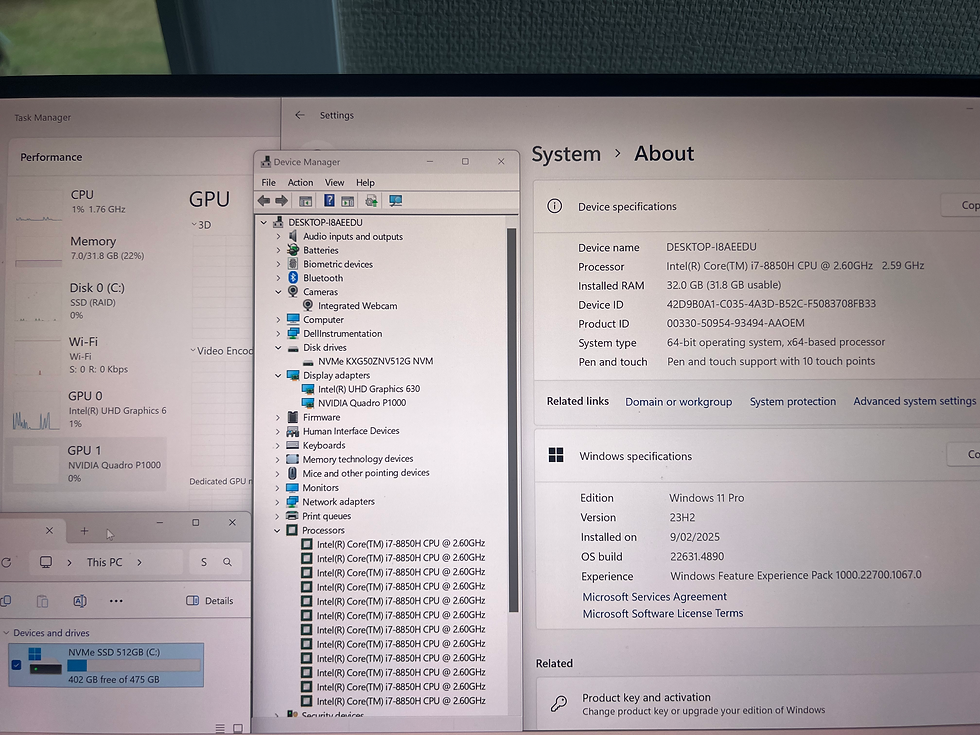Click the C: drive capacity usage bar
980x735 pixels.
[x=134, y=666]
